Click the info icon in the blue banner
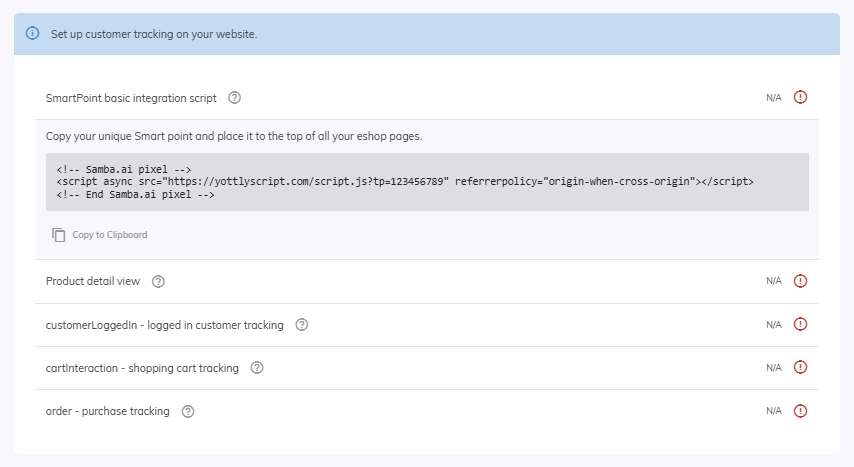The image size is (854, 467). [32, 34]
